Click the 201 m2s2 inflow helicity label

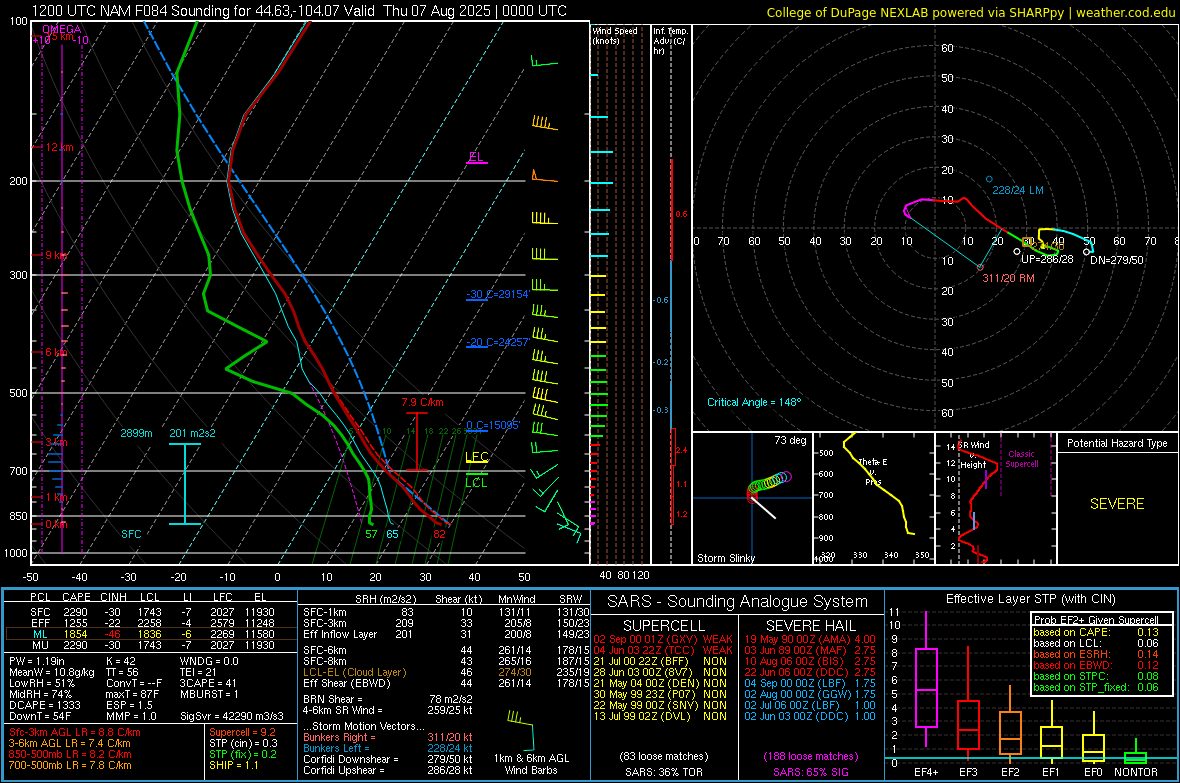(192, 433)
